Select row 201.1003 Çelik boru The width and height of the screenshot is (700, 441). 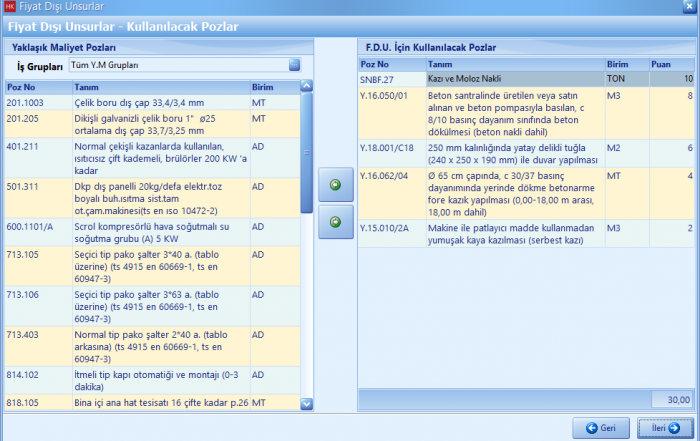coord(150,102)
